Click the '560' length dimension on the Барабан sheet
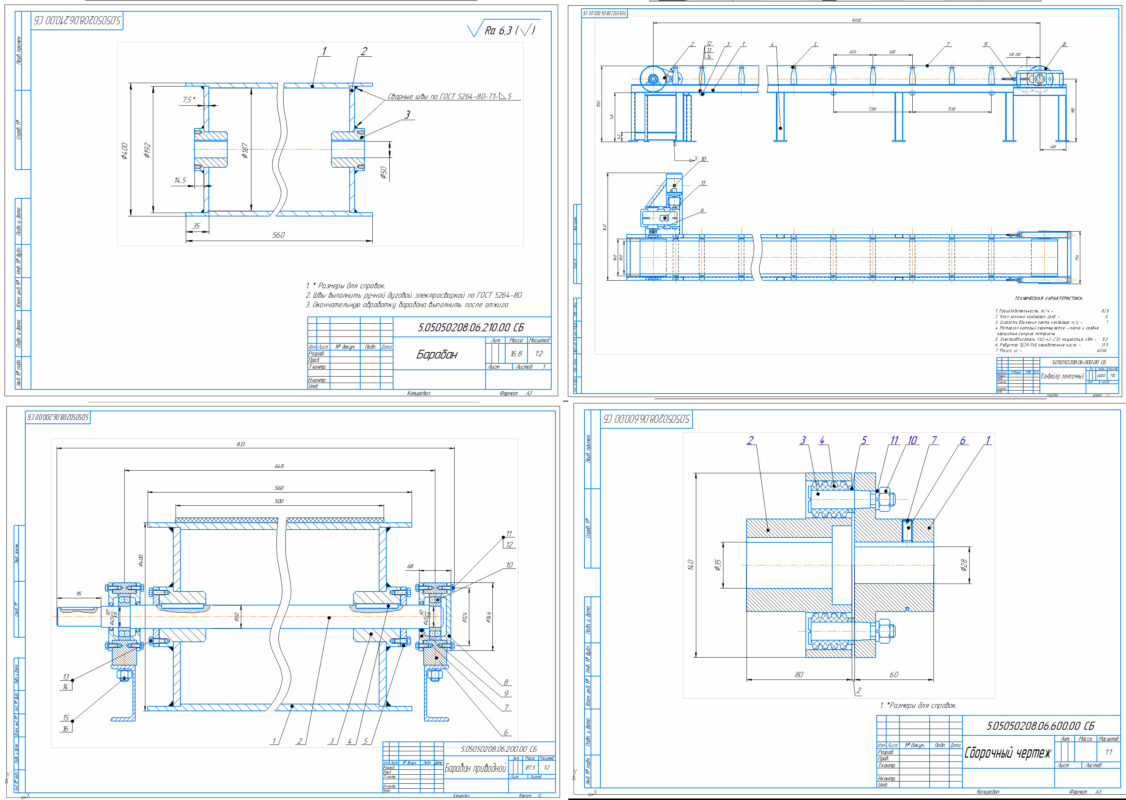The height and width of the screenshot is (800, 1126). click(279, 235)
